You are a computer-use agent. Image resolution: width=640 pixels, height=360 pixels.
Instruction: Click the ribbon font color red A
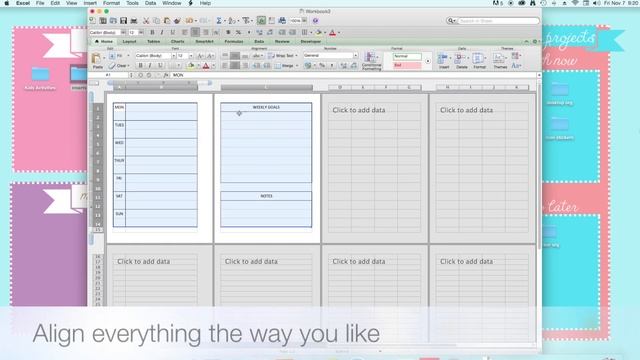[206, 66]
